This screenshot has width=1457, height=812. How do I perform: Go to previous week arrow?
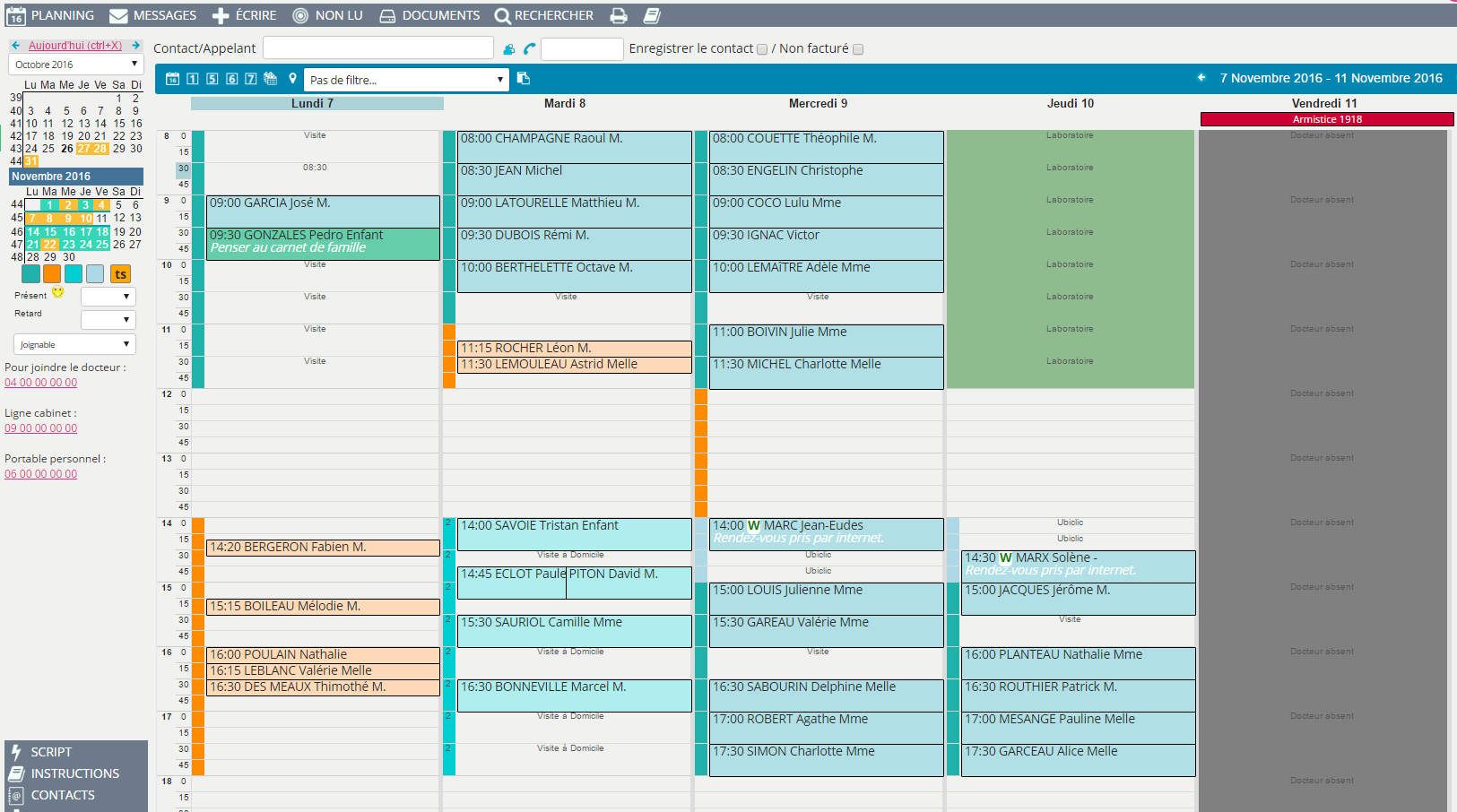(x=1201, y=78)
